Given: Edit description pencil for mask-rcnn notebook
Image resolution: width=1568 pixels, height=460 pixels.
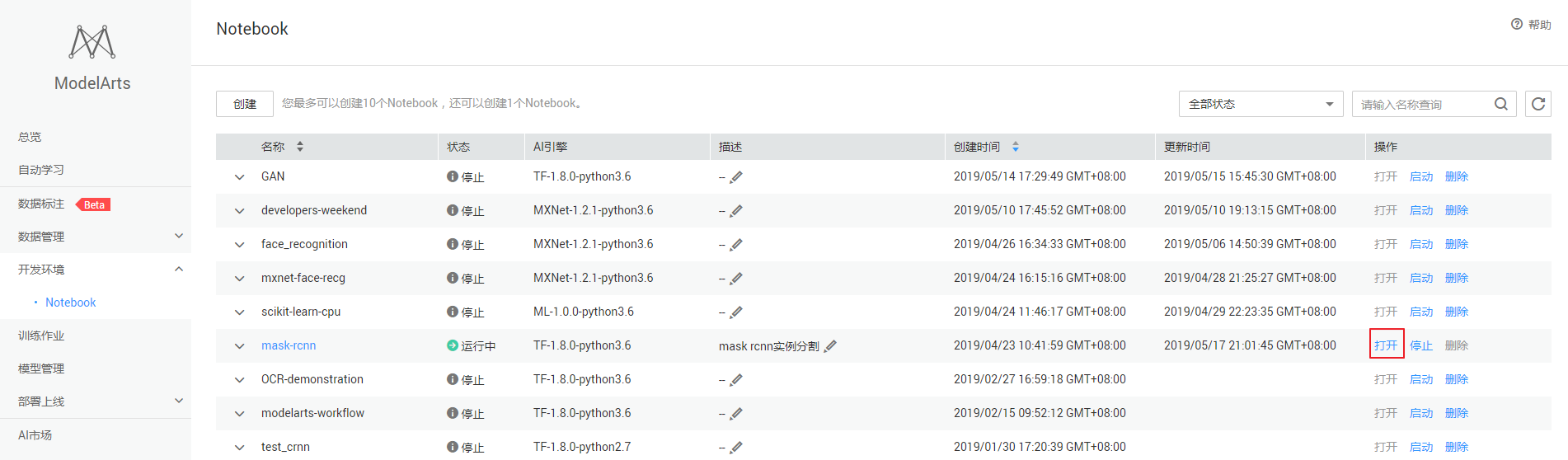Looking at the screenshot, I should pyautogui.click(x=830, y=346).
